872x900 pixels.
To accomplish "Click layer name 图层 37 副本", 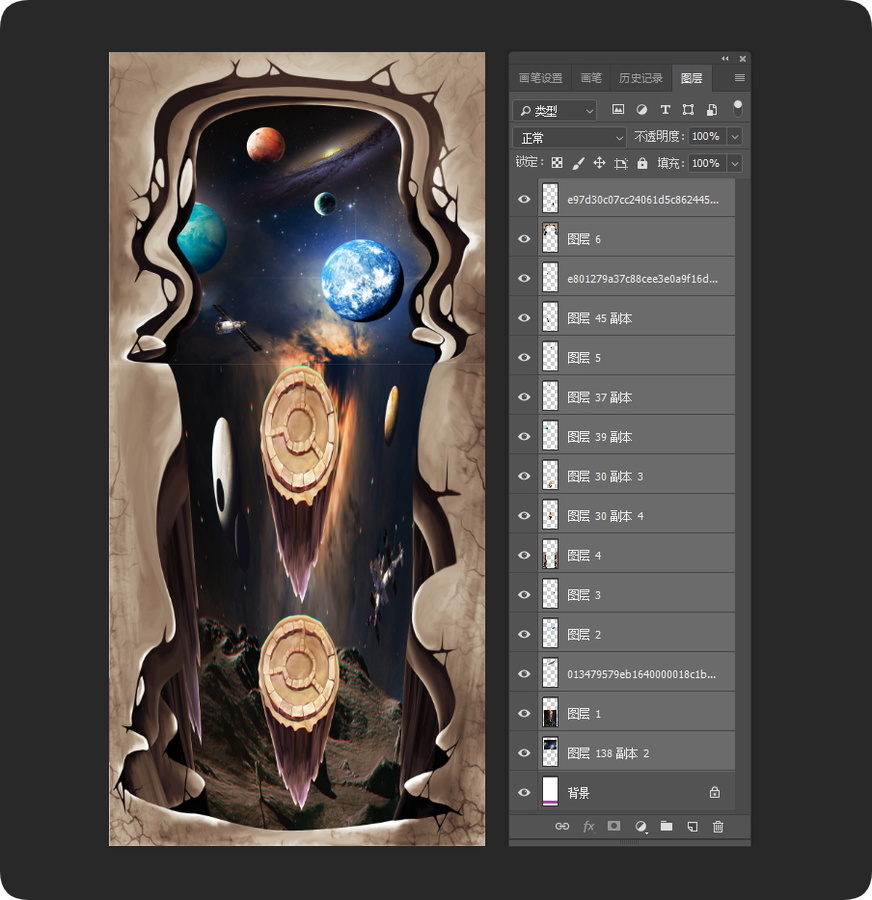I will tap(599, 397).
